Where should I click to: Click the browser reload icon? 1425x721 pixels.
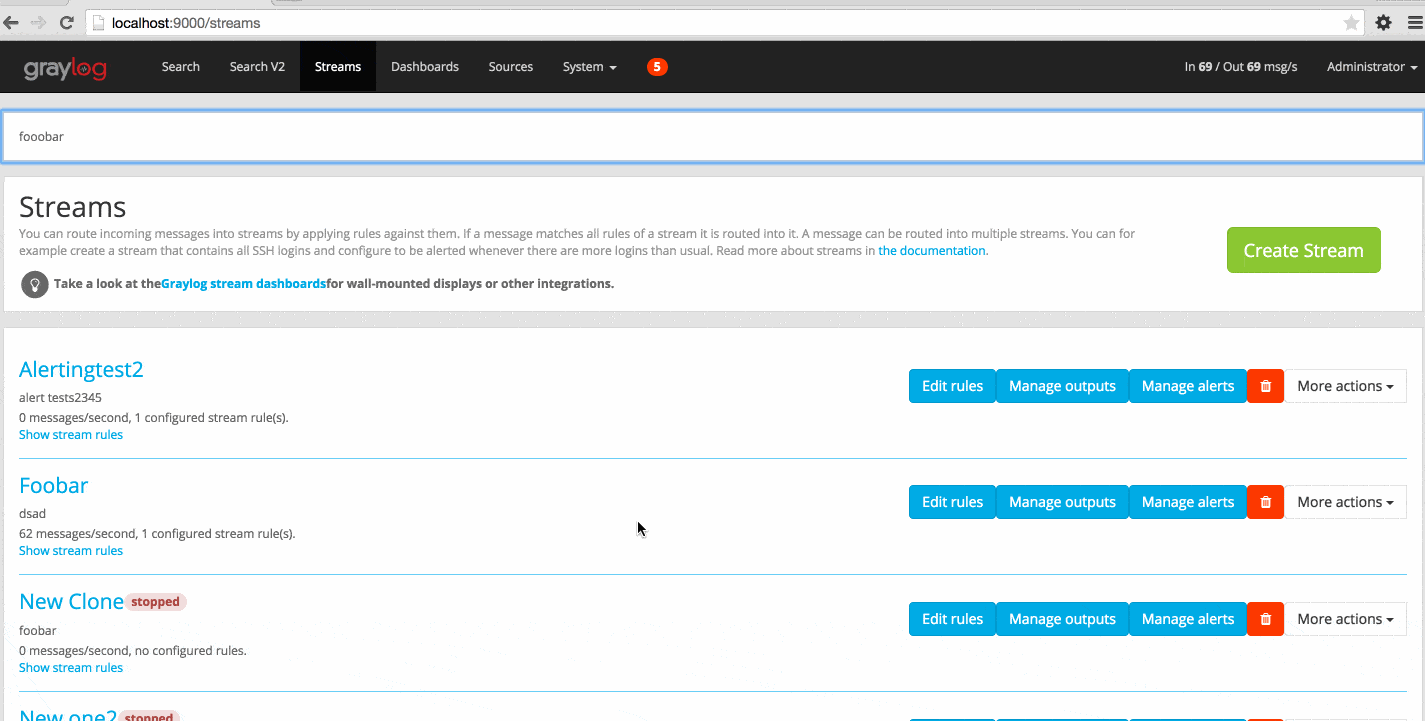[66, 22]
